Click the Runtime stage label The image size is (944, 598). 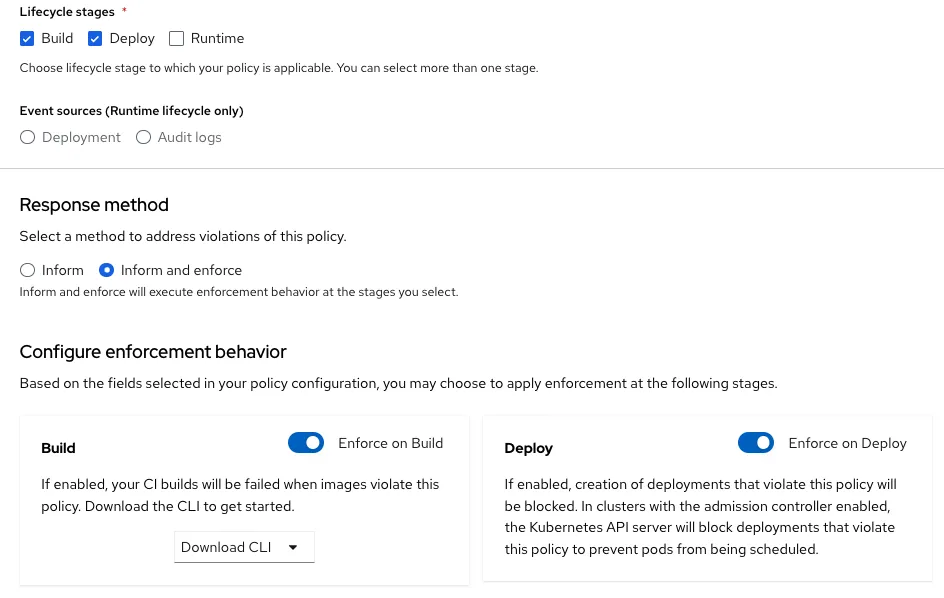217,38
